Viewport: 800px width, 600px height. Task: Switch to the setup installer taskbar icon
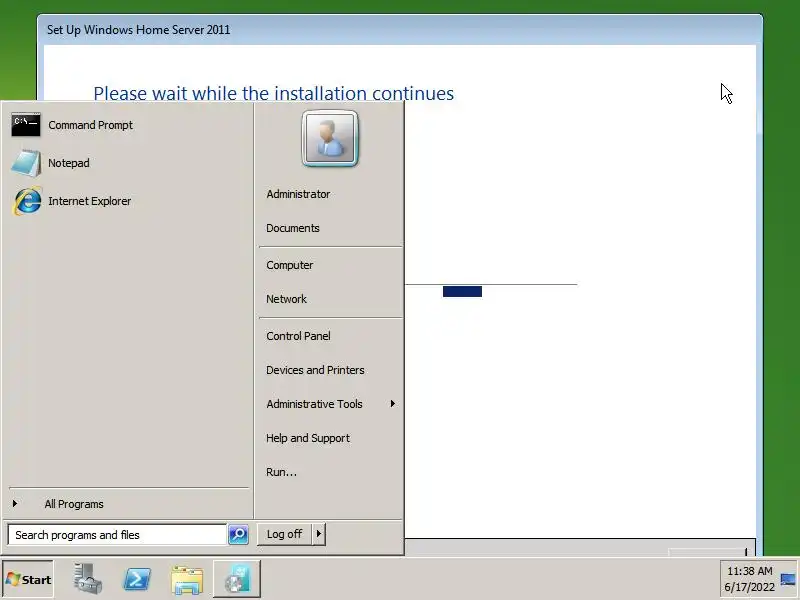click(237, 579)
